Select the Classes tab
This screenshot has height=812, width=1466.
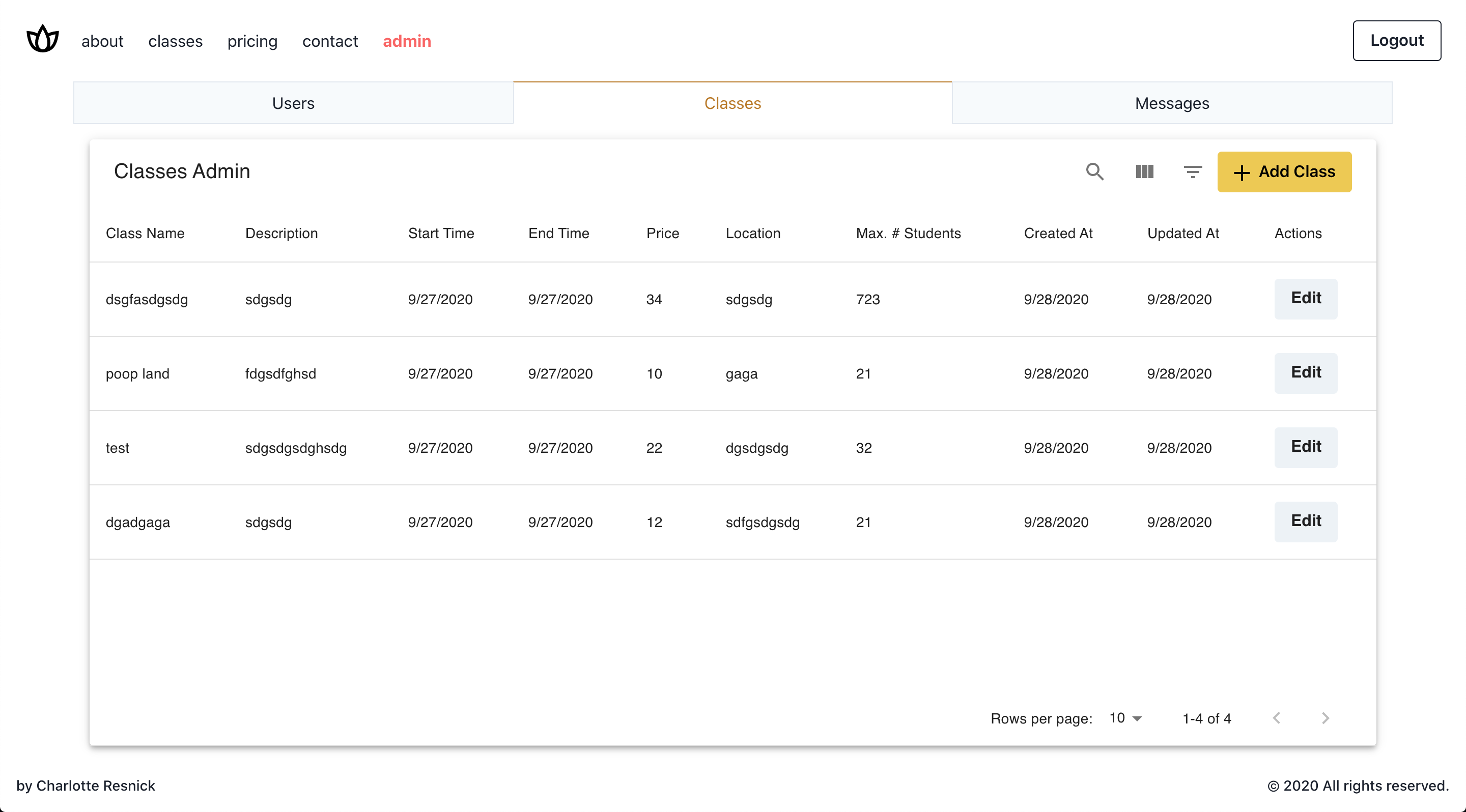(732, 103)
